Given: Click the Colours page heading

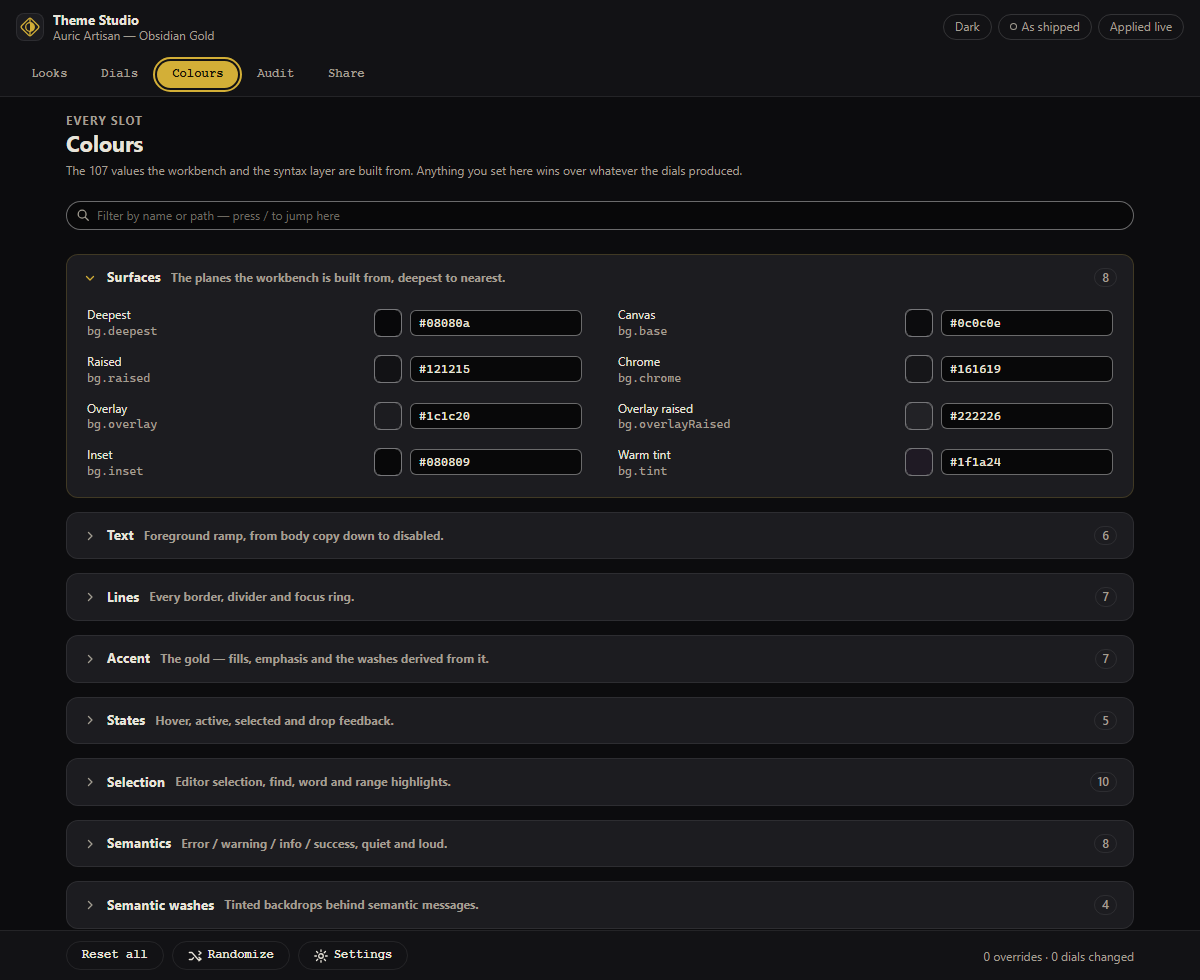Looking at the screenshot, I should (x=105, y=145).
